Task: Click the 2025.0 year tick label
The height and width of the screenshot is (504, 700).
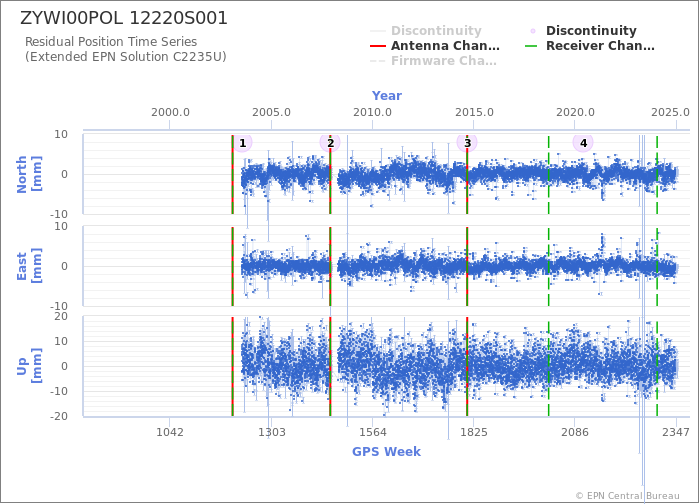Action: [670, 112]
